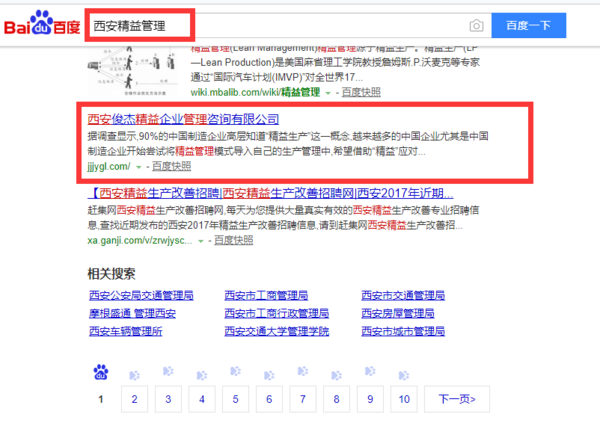The image size is (600, 423).
Task: Go to results page 3
Action: [168, 399]
